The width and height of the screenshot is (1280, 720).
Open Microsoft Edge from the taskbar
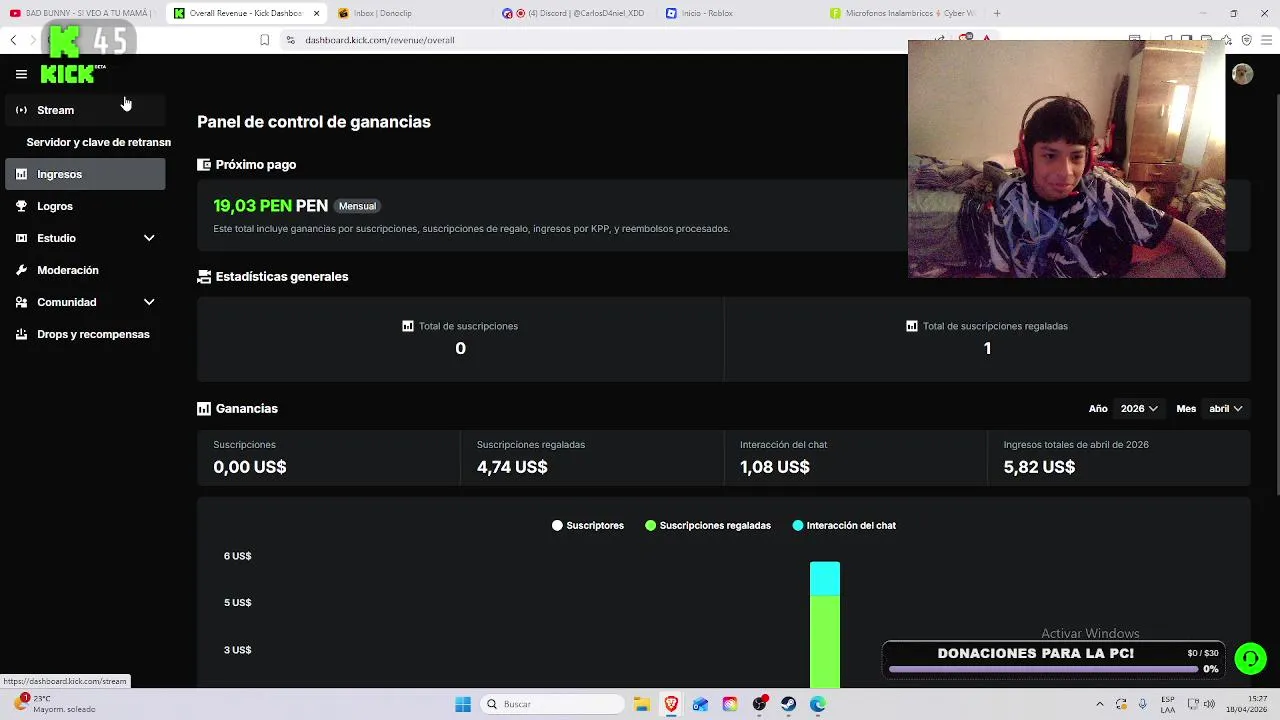pyautogui.click(x=817, y=704)
